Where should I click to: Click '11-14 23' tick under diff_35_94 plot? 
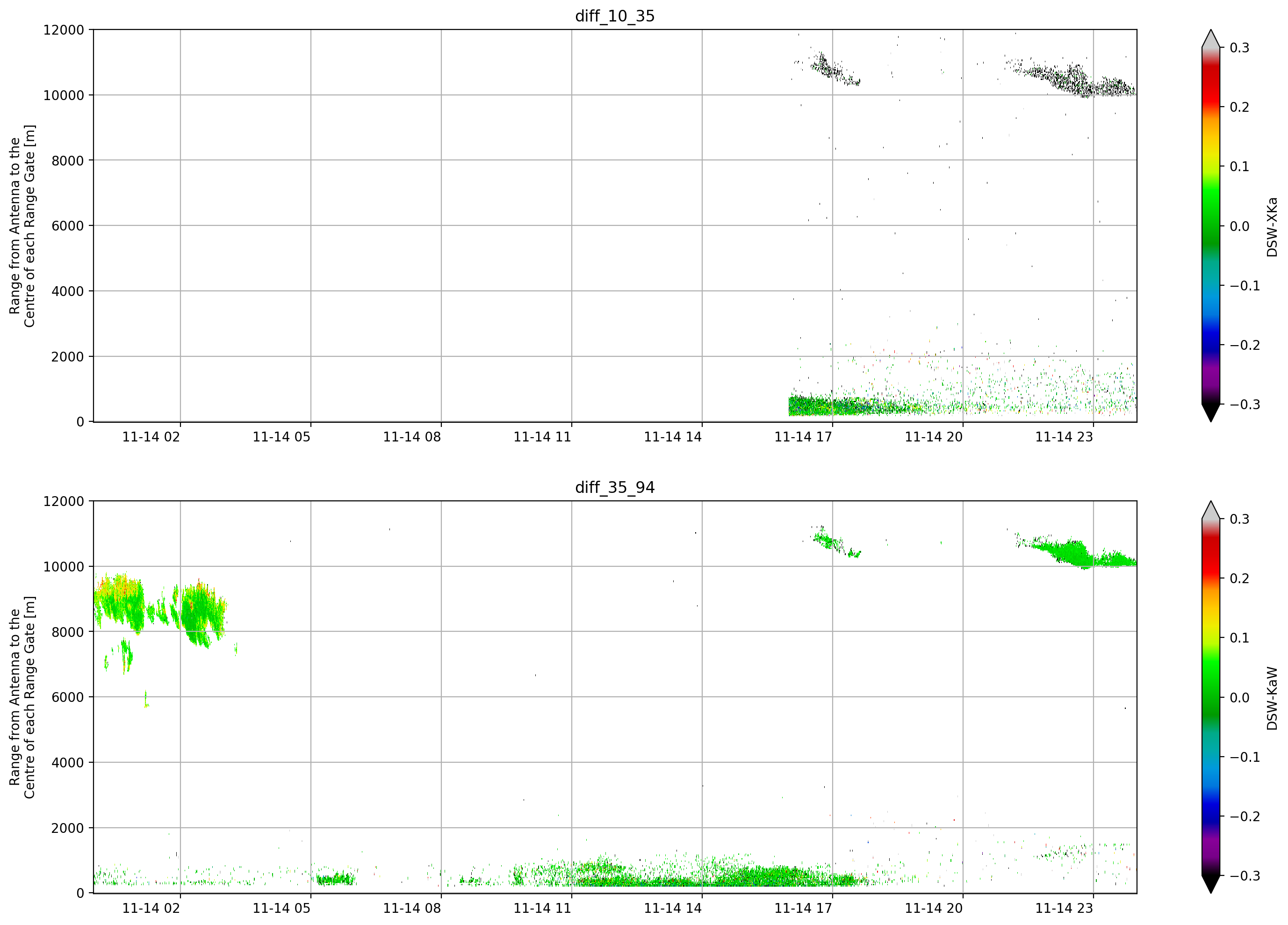click(1064, 909)
